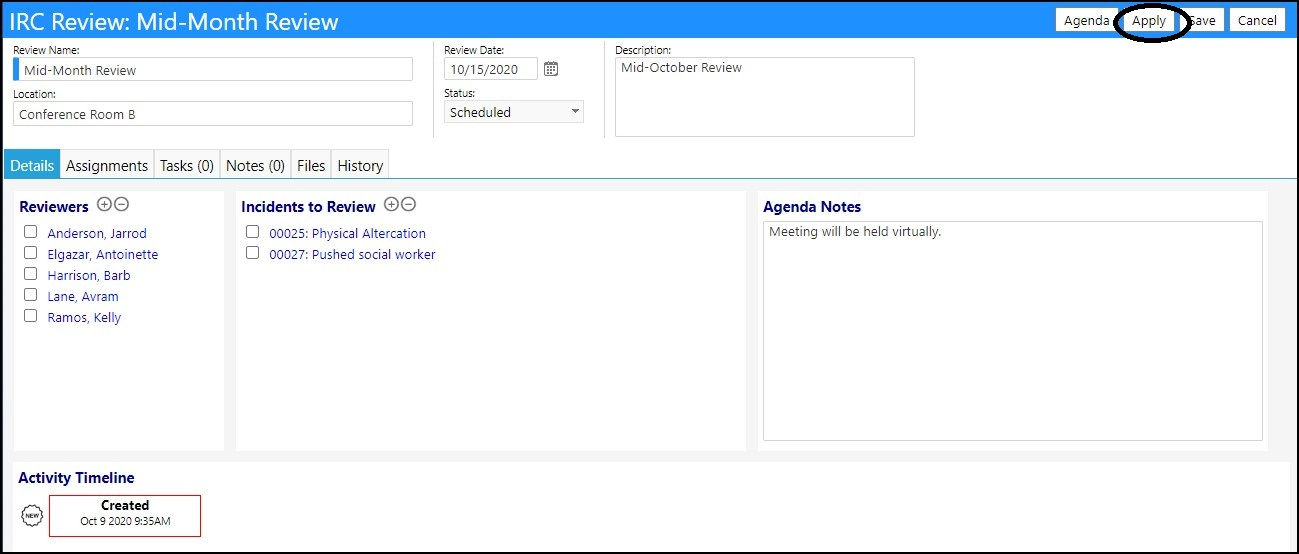The height and width of the screenshot is (554, 1299).
Task: Tick the Harrison, Barb checkbox
Action: point(31,274)
